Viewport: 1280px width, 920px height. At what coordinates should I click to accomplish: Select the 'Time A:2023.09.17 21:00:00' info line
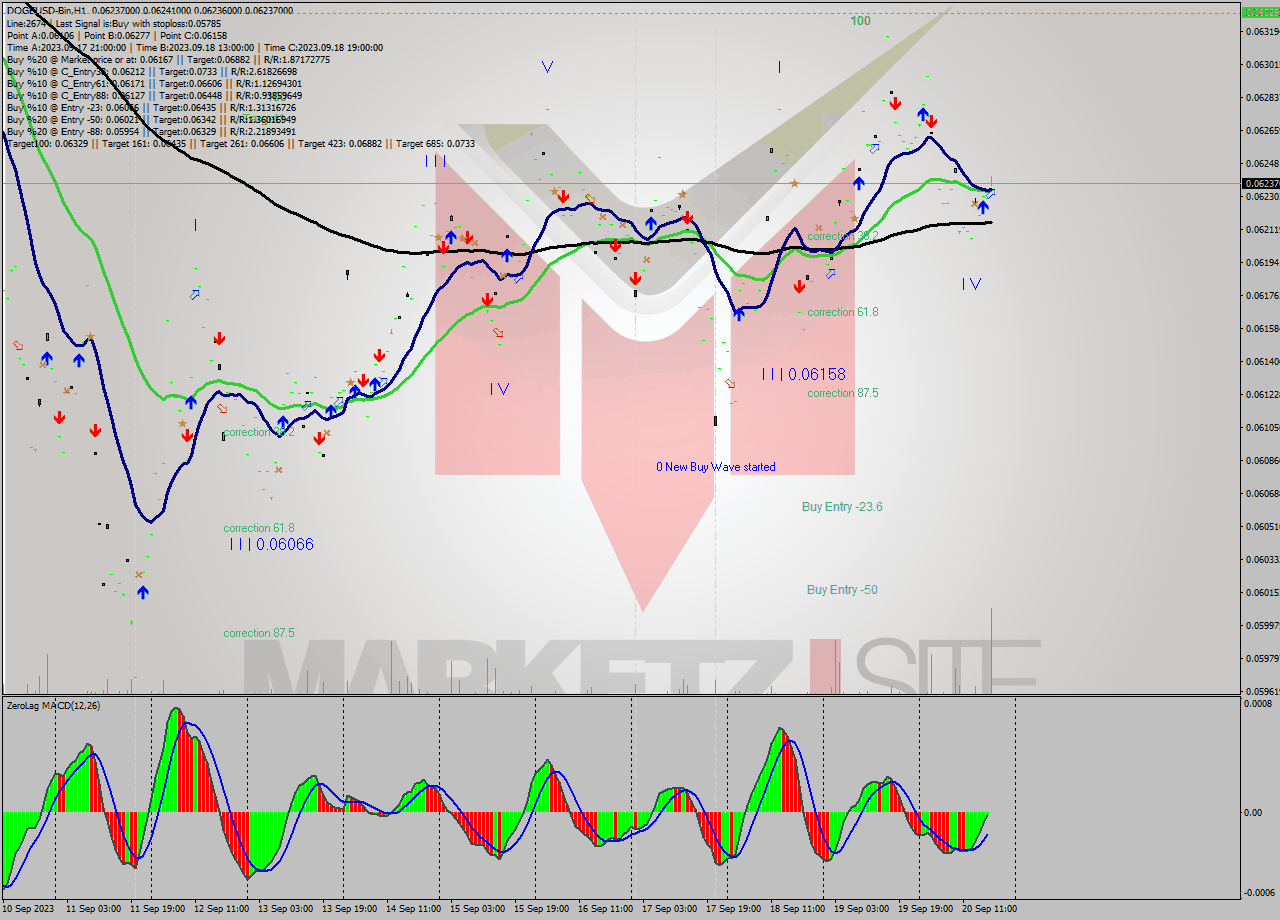194,47
